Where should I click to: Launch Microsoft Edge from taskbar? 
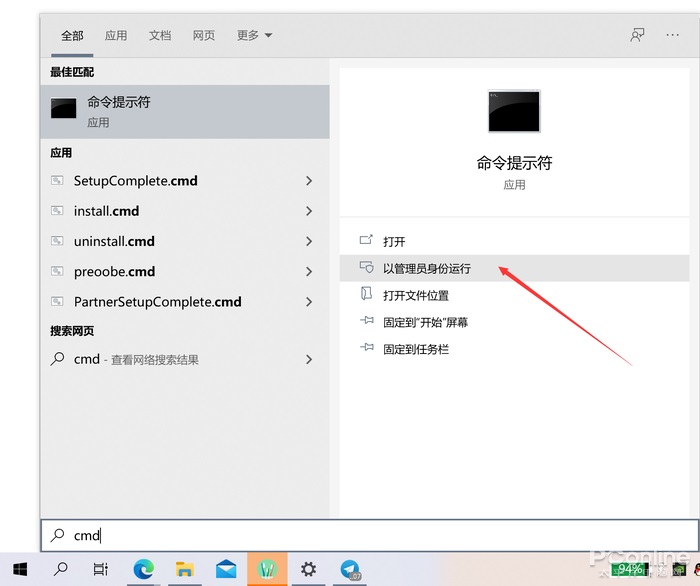tap(143, 569)
